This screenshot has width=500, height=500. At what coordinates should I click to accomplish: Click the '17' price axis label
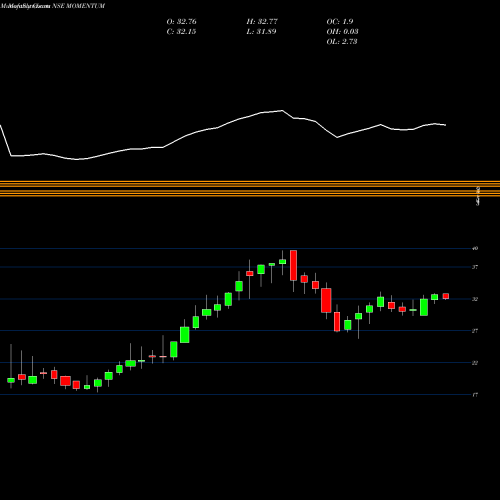point(475,395)
